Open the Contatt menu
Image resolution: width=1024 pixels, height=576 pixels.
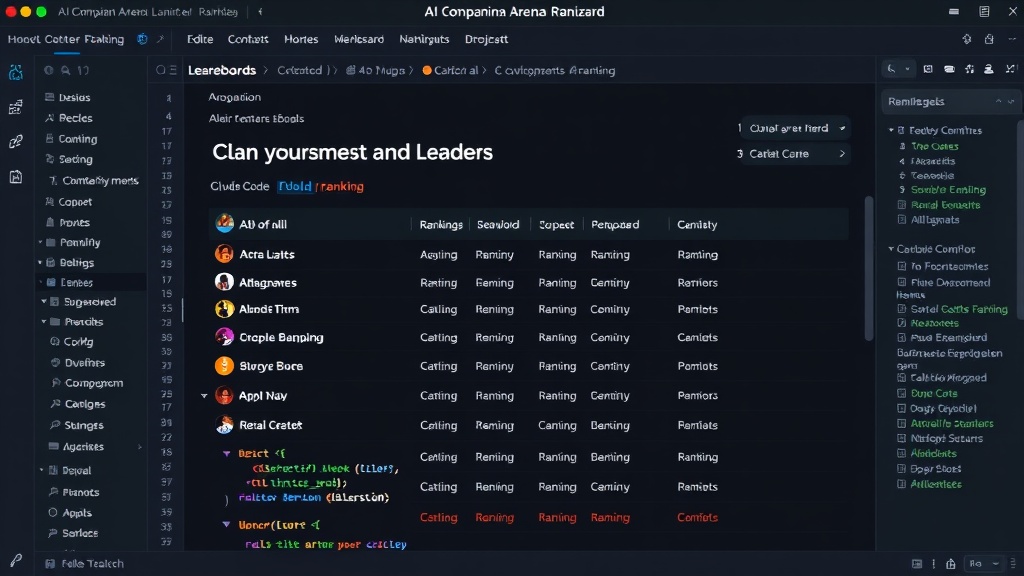click(x=248, y=39)
